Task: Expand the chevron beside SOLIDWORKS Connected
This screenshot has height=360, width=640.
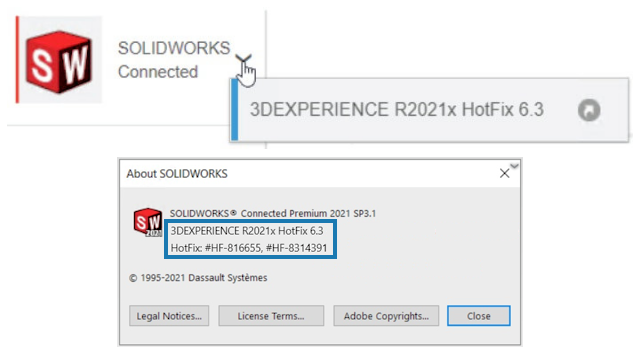Action: coord(243,59)
